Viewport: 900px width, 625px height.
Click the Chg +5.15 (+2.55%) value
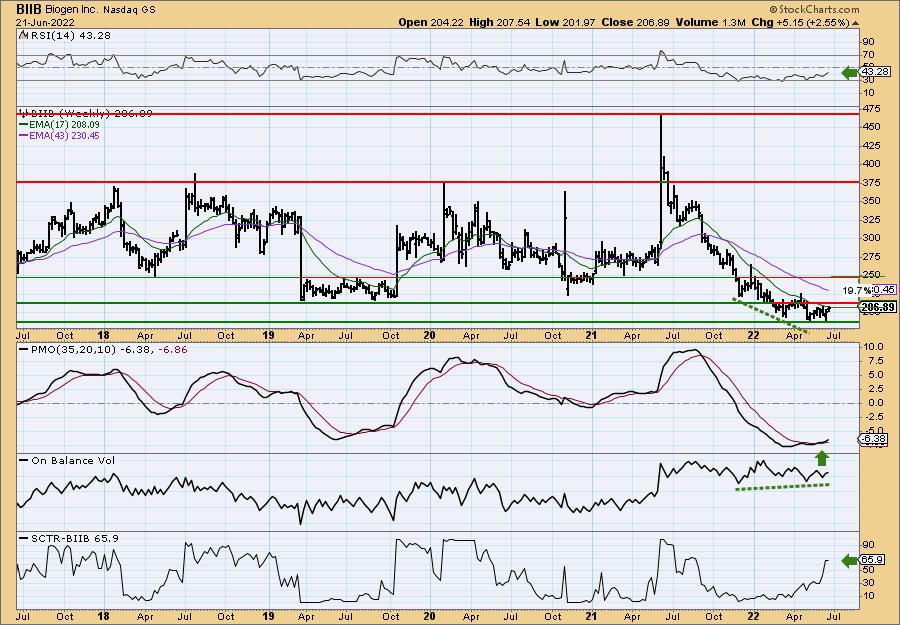tap(801, 22)
